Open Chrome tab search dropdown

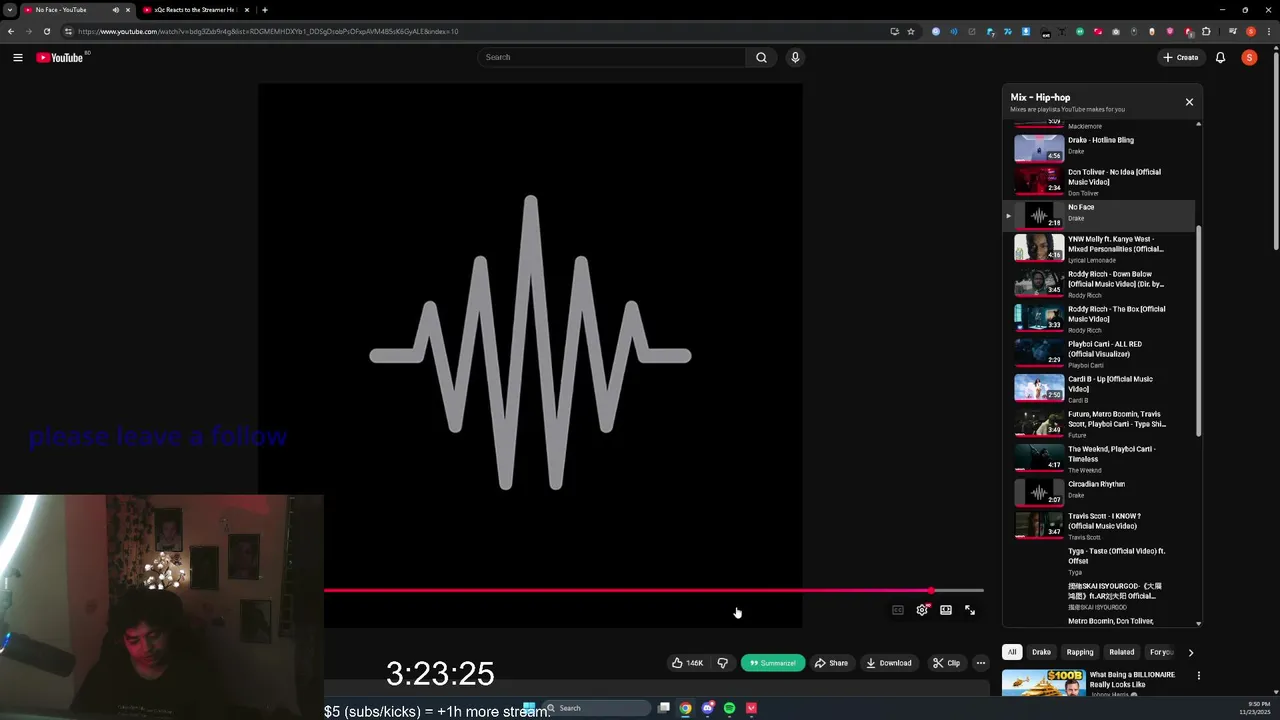[10, 10]
